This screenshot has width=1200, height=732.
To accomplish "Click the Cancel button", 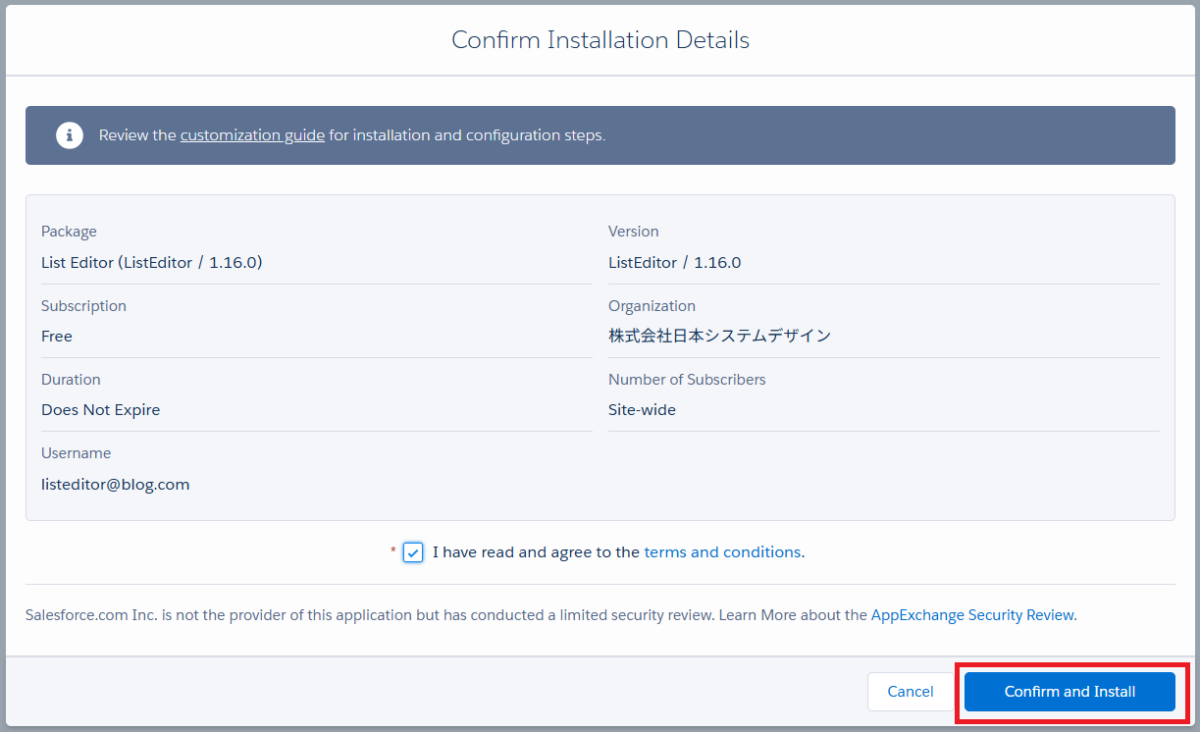I will point(910,691).
